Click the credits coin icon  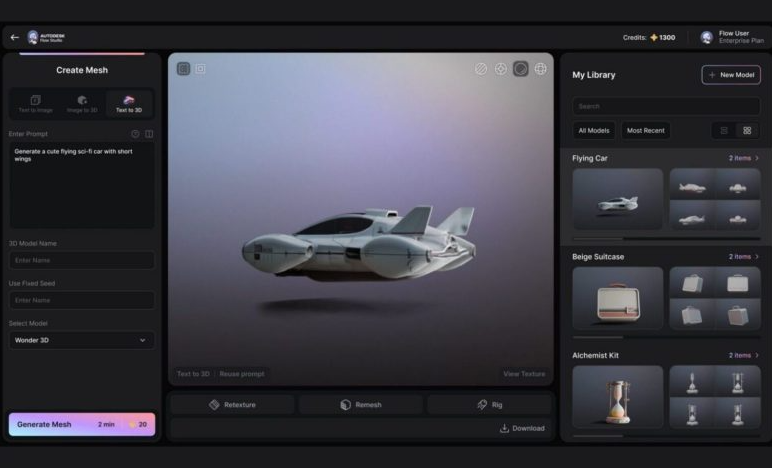[654, 37]
